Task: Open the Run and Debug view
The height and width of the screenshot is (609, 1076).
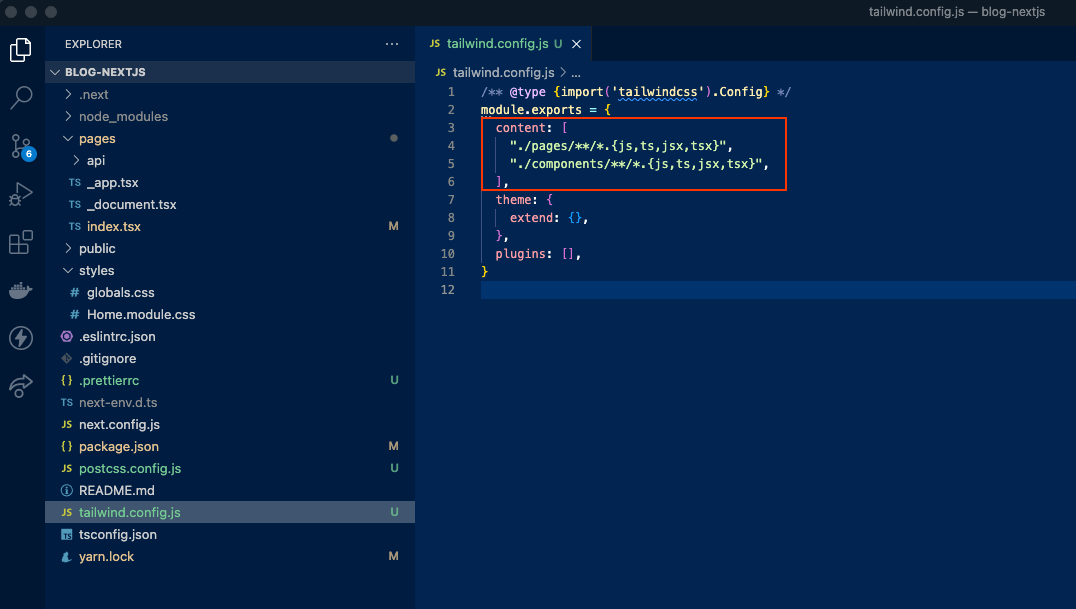Action: pyautogui.click(x=21, y=194)
